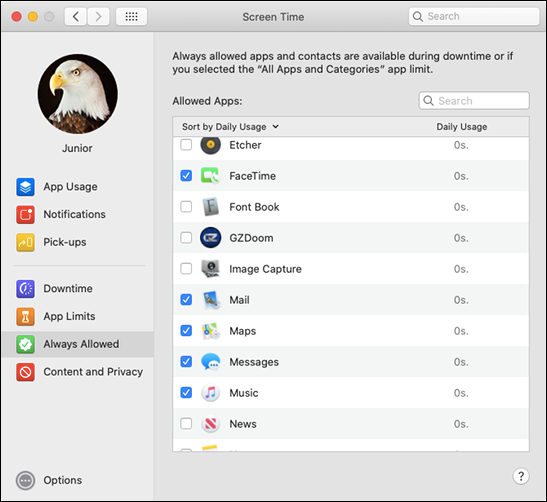Click the Downtime purple icon

tap(25, 289)
